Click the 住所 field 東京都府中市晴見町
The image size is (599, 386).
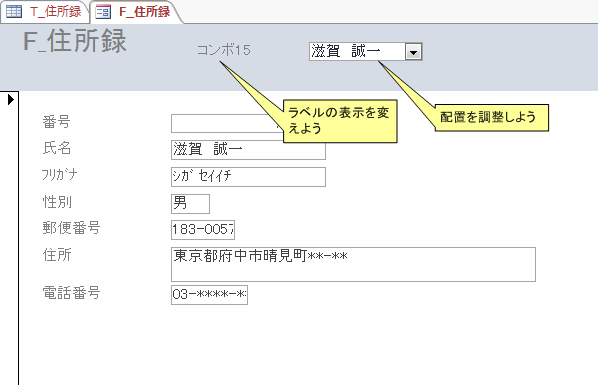coord(353,264)
